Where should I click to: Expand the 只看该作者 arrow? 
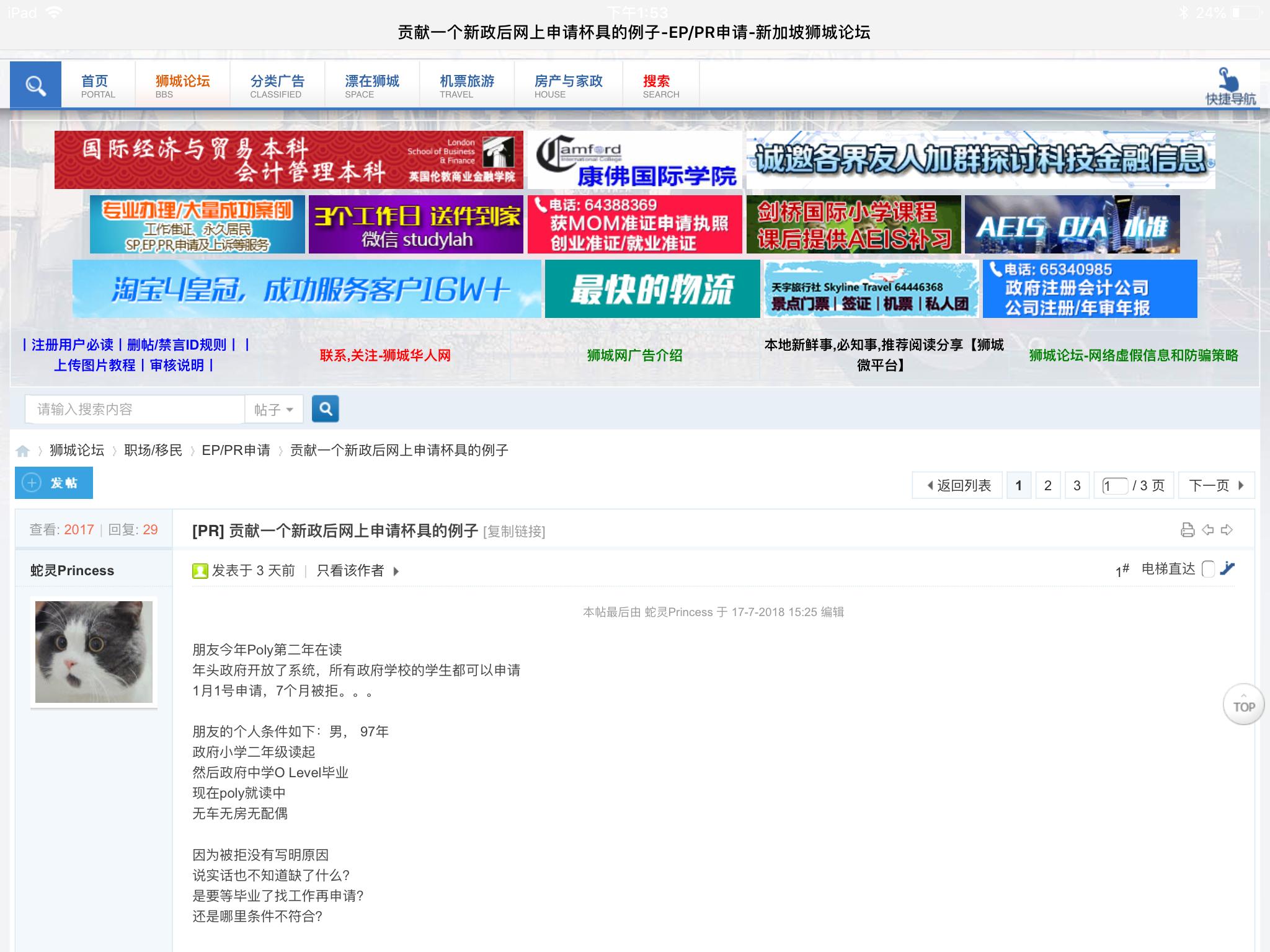click(x=396, y=571)
